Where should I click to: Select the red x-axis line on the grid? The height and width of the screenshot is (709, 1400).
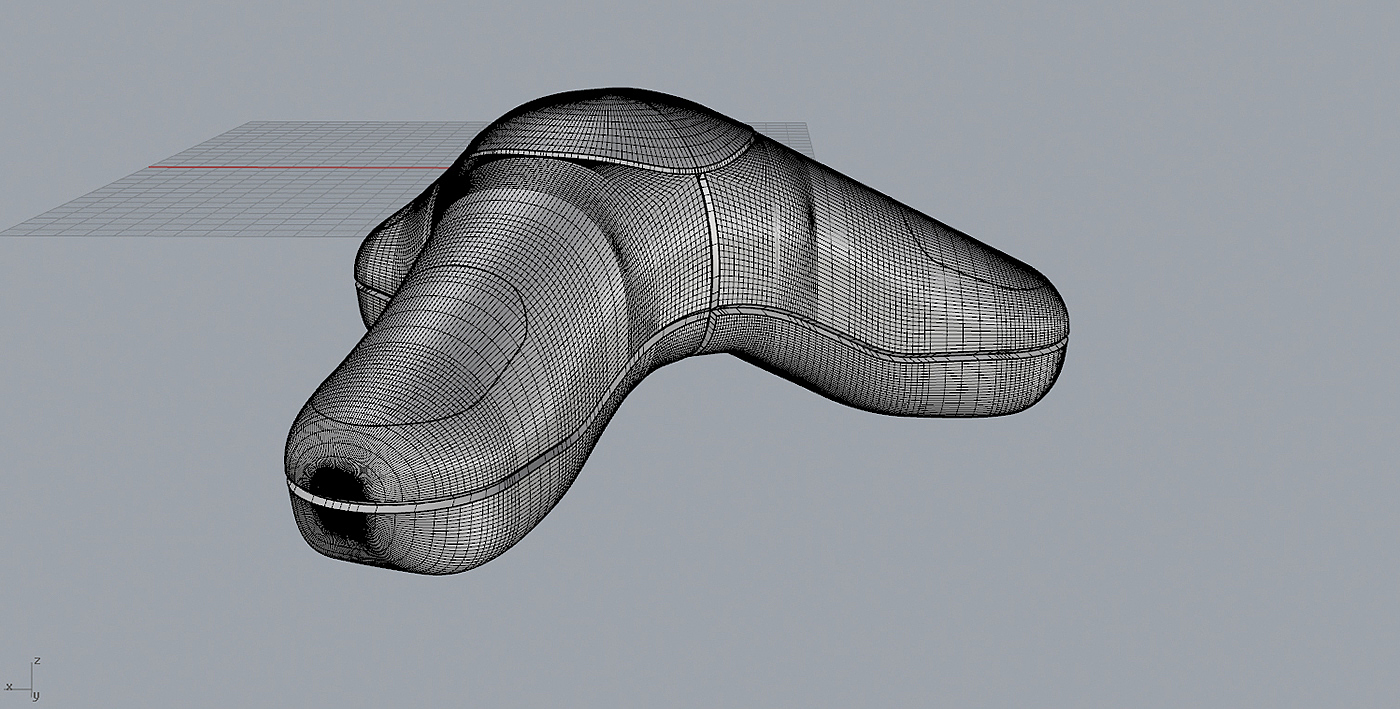(x=300, y=167)
